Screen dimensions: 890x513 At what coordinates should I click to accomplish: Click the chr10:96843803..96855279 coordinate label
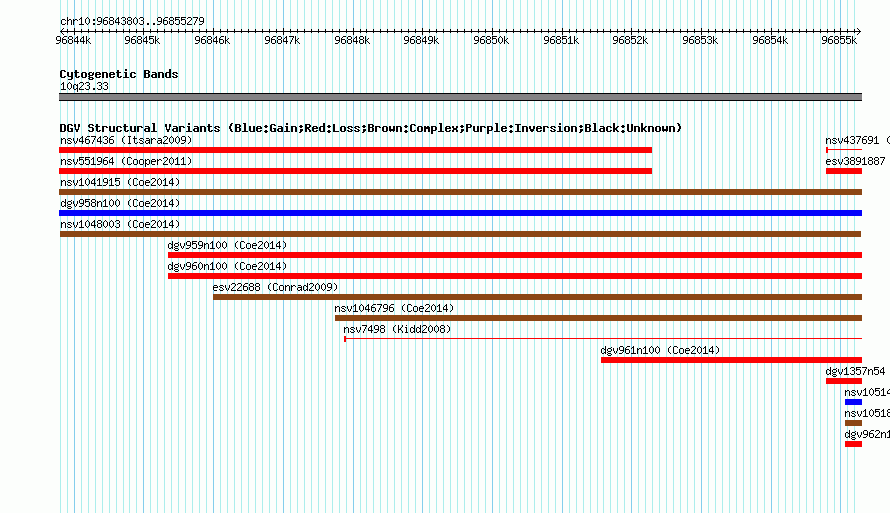pyautogui.click(x=132, y=21)
